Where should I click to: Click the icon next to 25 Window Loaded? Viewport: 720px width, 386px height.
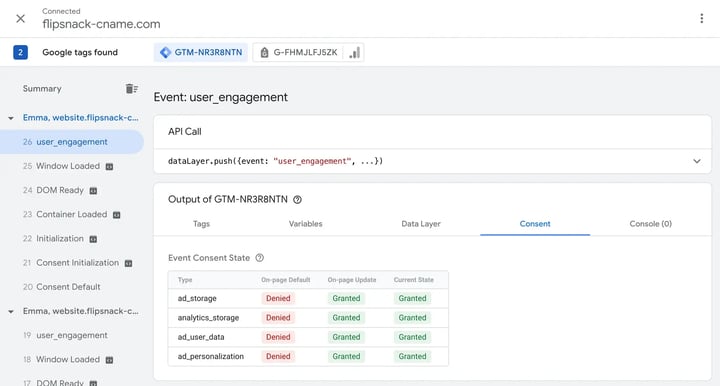pos(109,167)
